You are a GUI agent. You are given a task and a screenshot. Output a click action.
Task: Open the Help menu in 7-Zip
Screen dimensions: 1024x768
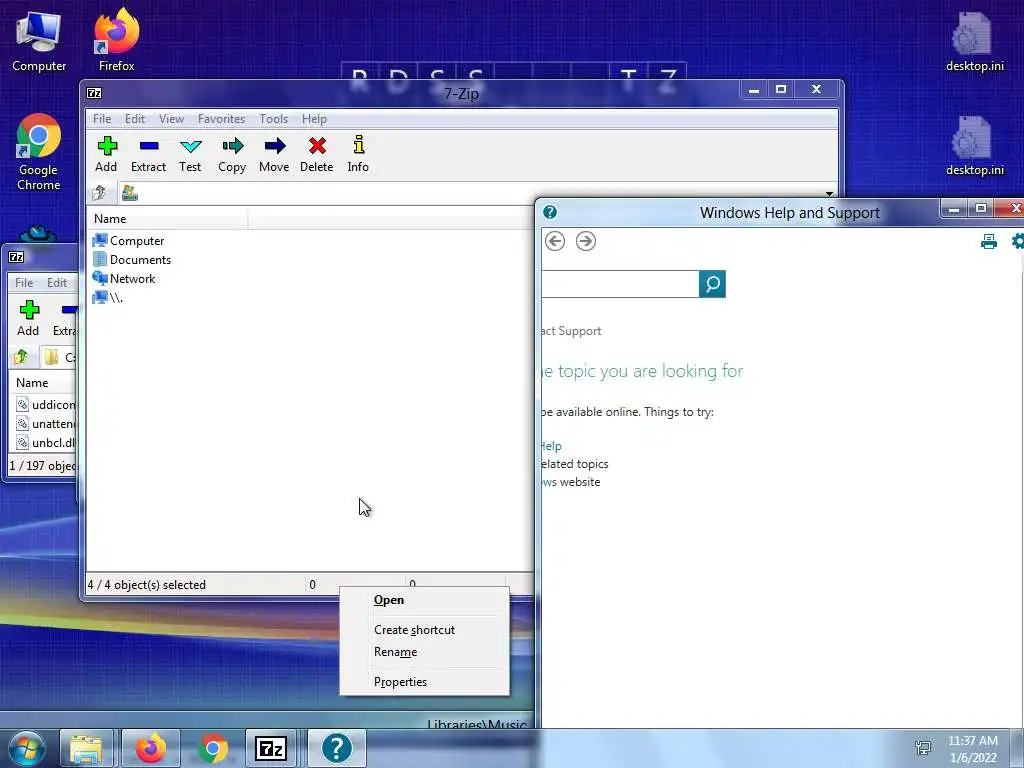coord(314,119)
